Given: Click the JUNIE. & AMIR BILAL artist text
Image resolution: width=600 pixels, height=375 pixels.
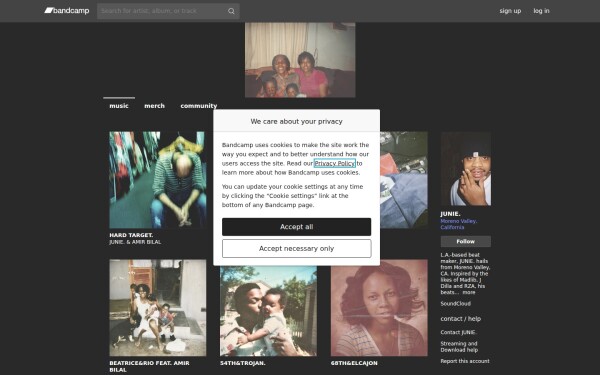Looking at the screenshot, I should tap(135, 242).
